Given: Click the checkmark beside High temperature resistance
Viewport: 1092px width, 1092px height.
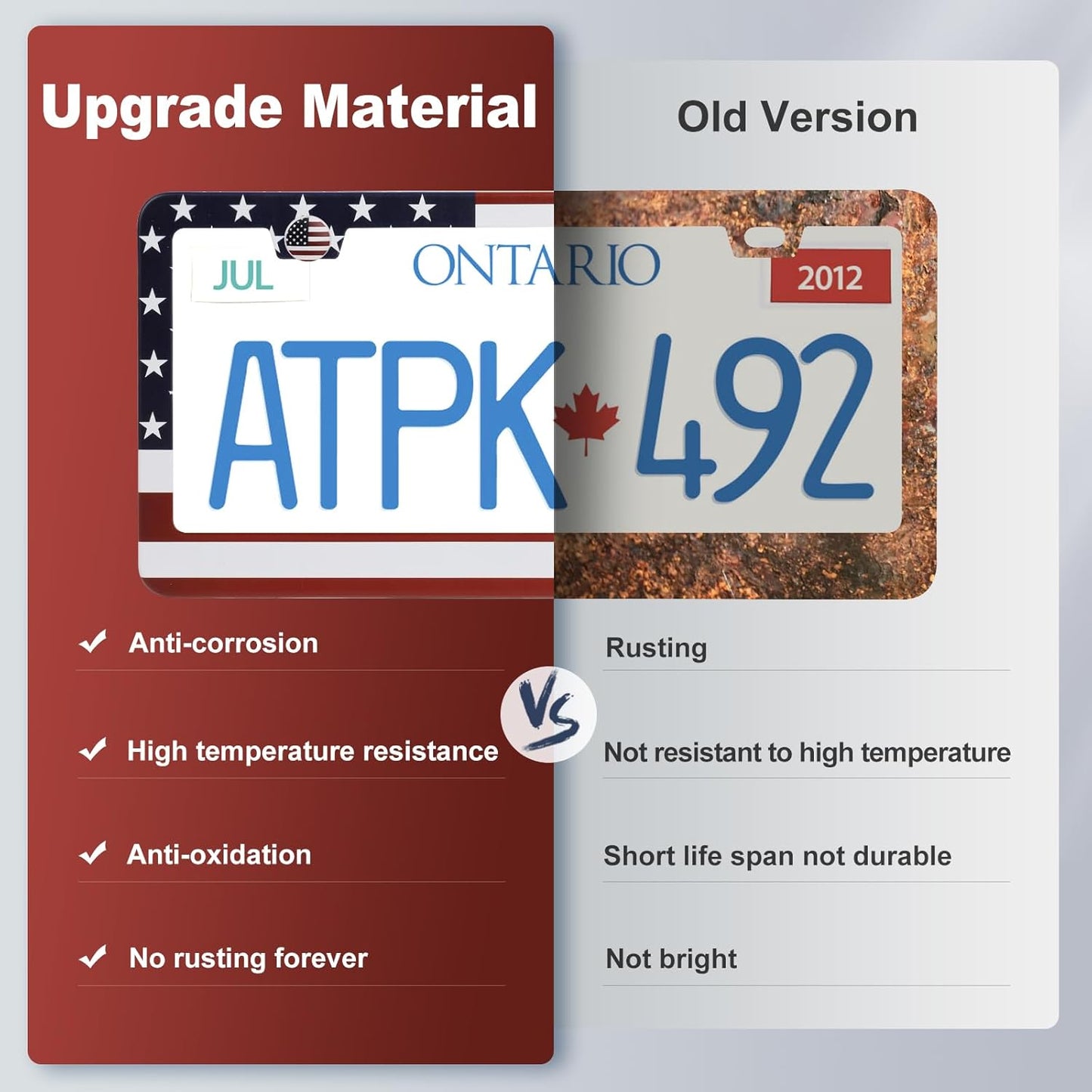Looking at the screenshot, I should 93,750.
